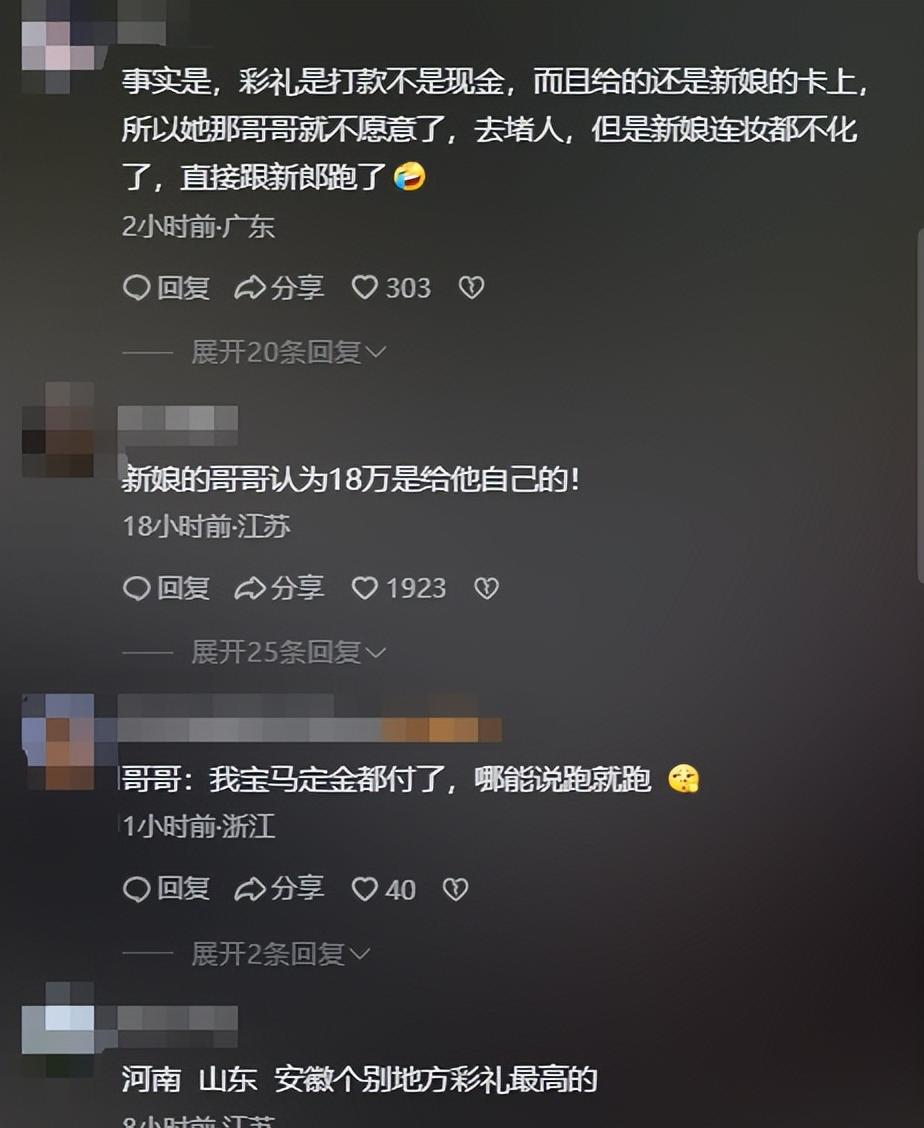
Task: Reply to the Zhejiang 宝马定金 comment
Action: coord(166,889)
